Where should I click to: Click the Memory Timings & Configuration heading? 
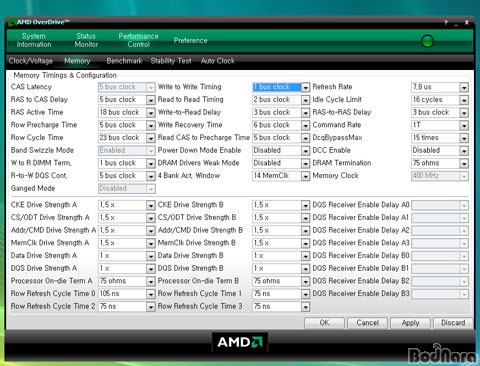click(65, 75)
